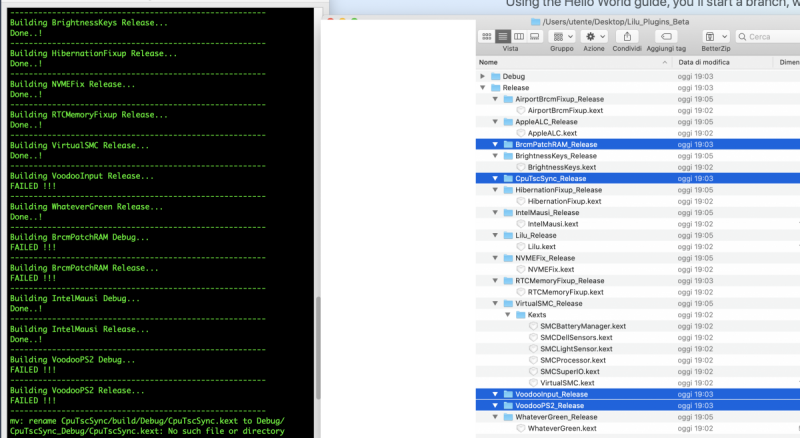Select the AppleALC.kext file icon
Viewport: 800px width, 438px height.
click(x=521, y=133)
